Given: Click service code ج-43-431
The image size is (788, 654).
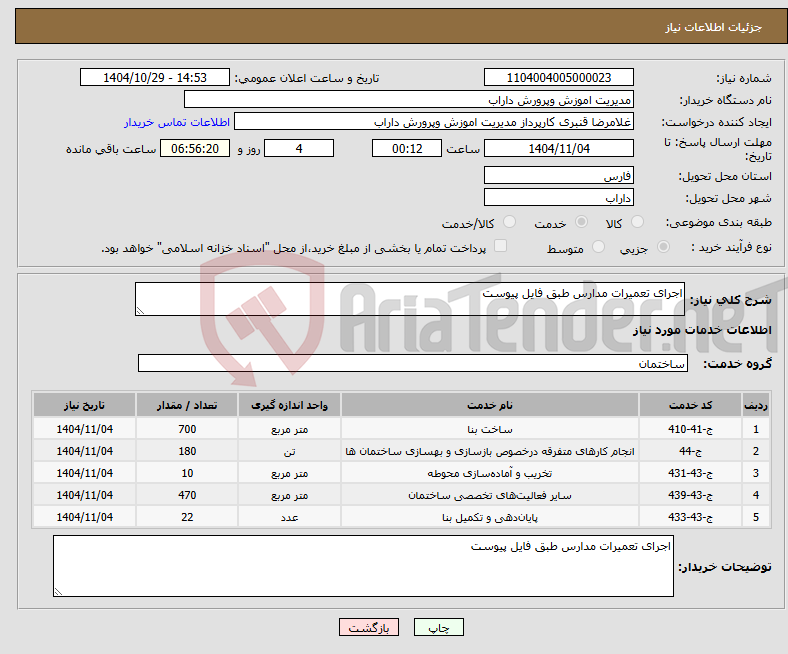Looking at the screenshot, I should click(x=691, y=473).
